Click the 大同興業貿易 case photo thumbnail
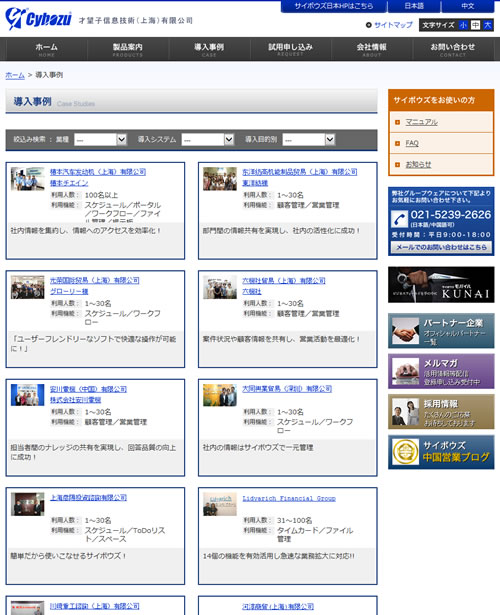Image resolution: width=500 pixels, height=615 pixels. pos(220,395)
